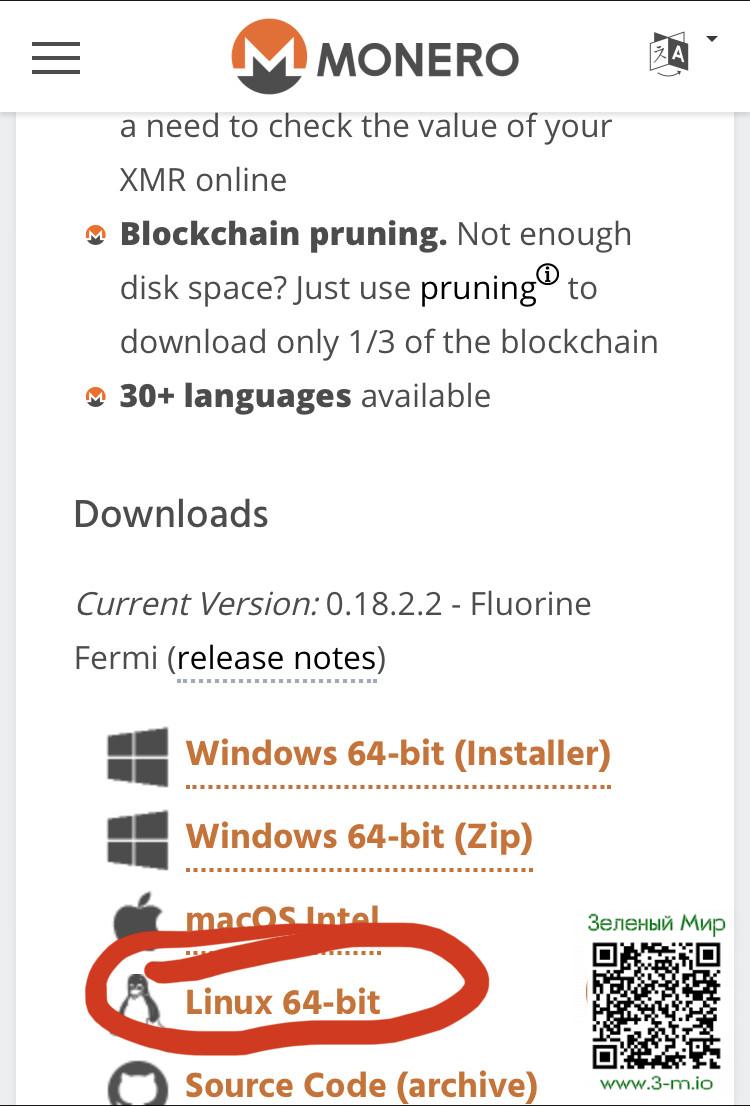
Task: Click the language translation icon
Action: (x=669, y=54)
